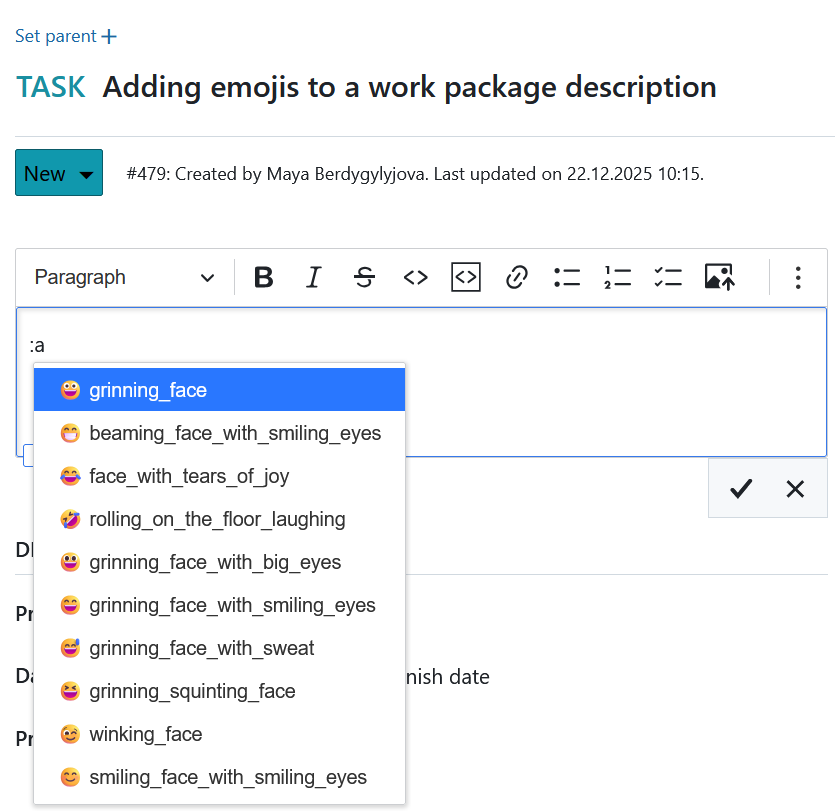This screenshot has width=835, height=811.
Task: Apply strikethrough to the text
Action: (x=364, y=277)
